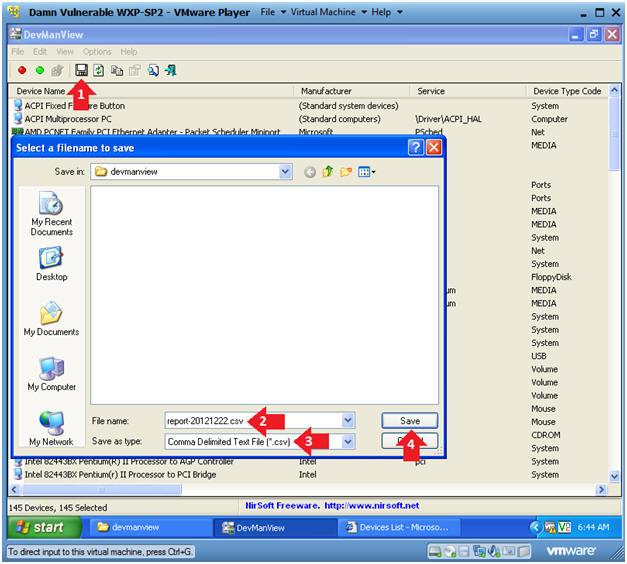The width and height of the screenshot is (627, 564).
Task: Click the greyed Properties toolbar icon
Action: click(x=135, y=71)
